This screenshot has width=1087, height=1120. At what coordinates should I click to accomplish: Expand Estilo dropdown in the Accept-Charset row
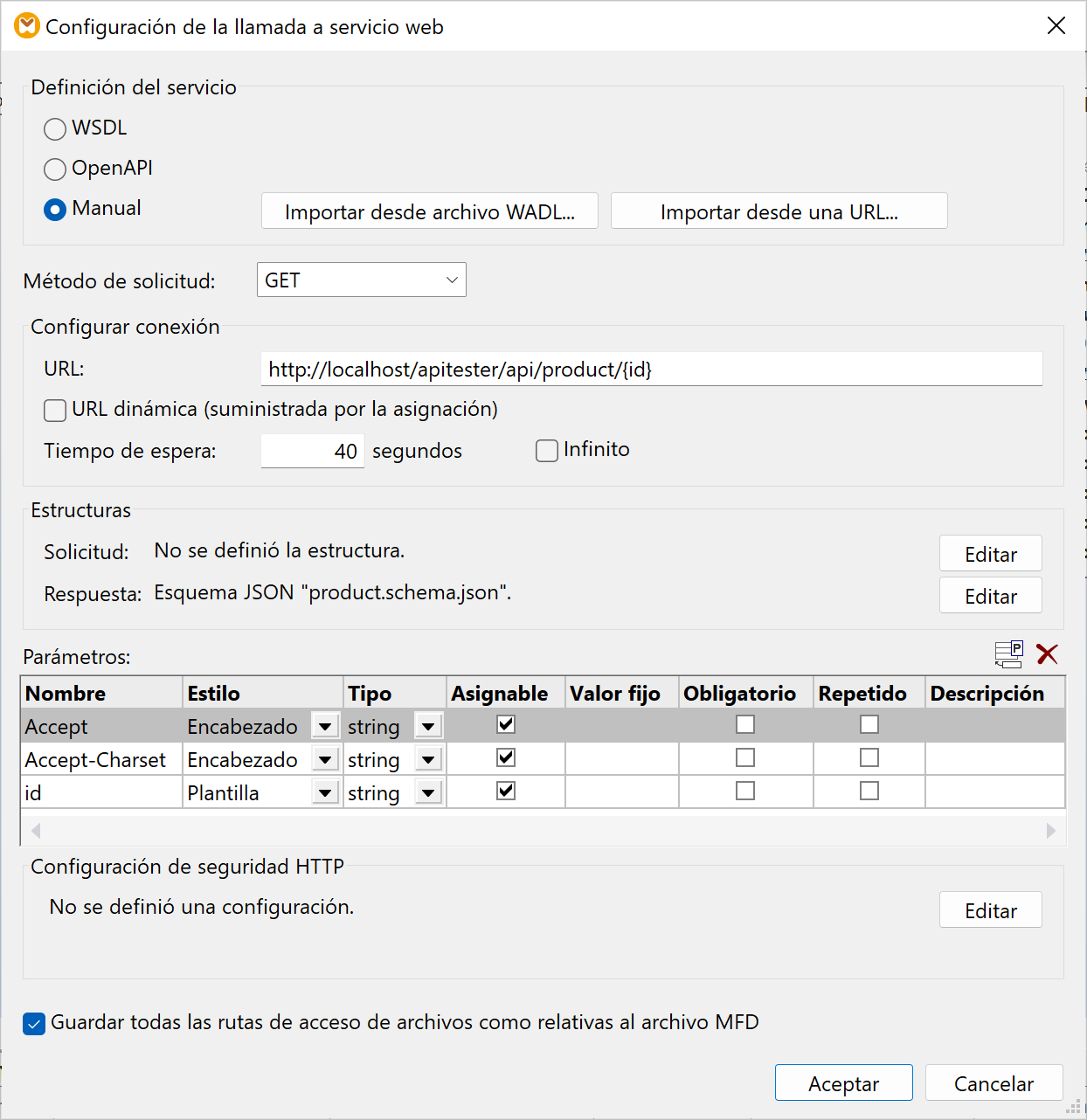click(x=325, y=760)
